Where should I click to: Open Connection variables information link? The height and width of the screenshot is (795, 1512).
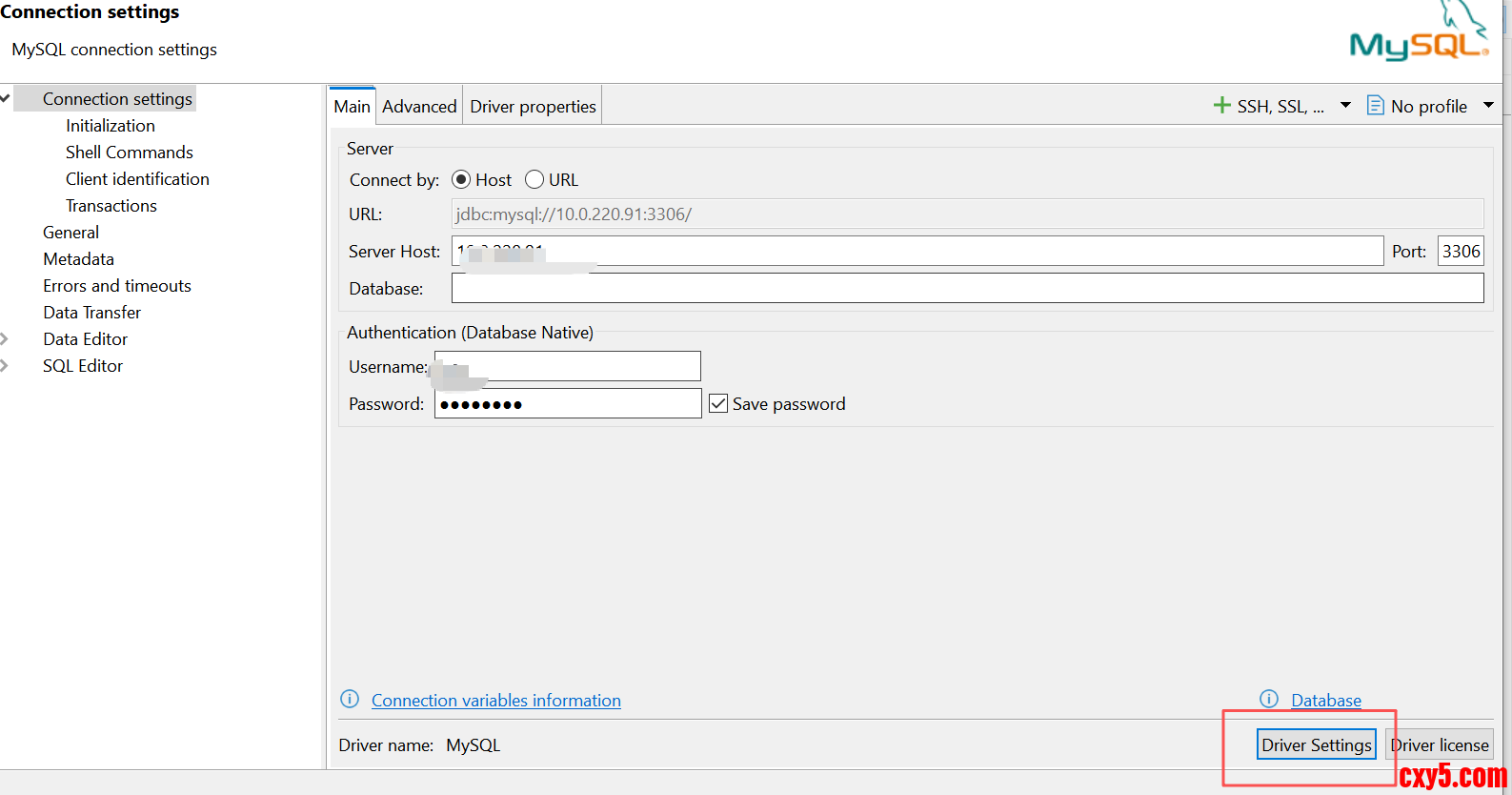496,701
